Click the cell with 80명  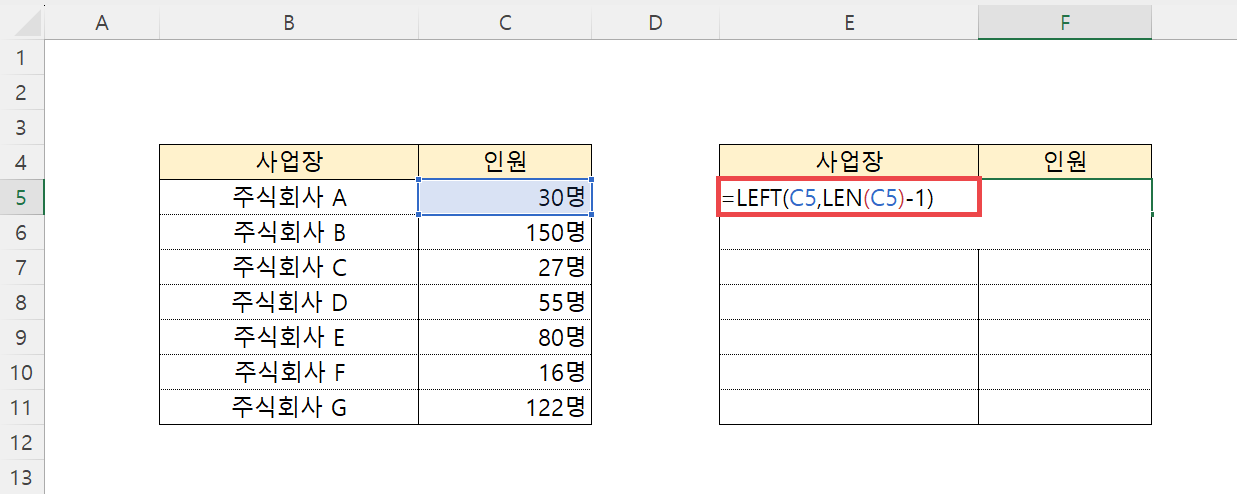505,337
